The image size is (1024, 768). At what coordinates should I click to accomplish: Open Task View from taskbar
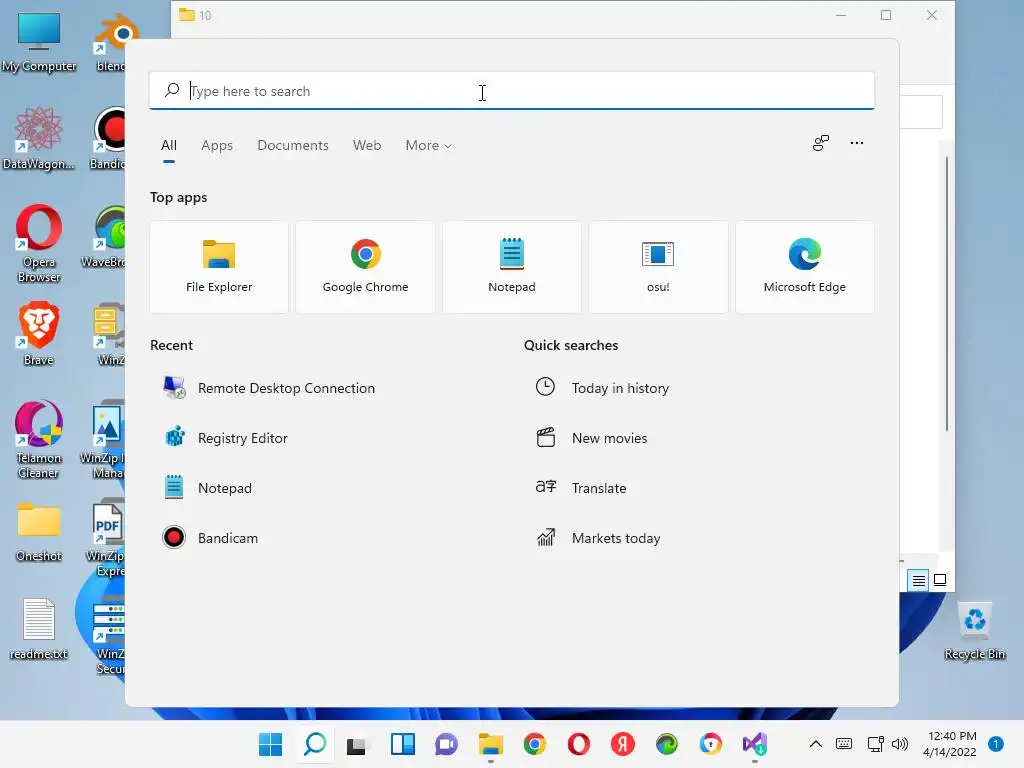click(357, 744)
